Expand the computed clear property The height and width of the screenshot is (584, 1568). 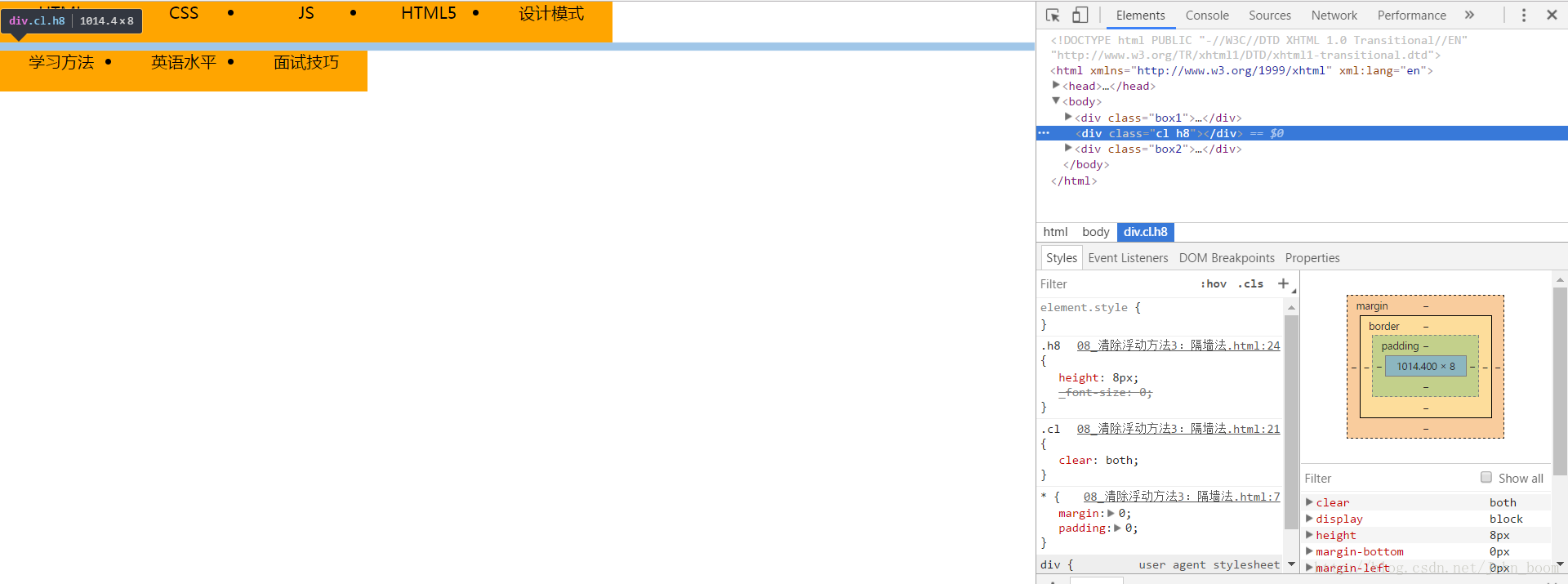pyautogui.click(x=1309, y=502)
